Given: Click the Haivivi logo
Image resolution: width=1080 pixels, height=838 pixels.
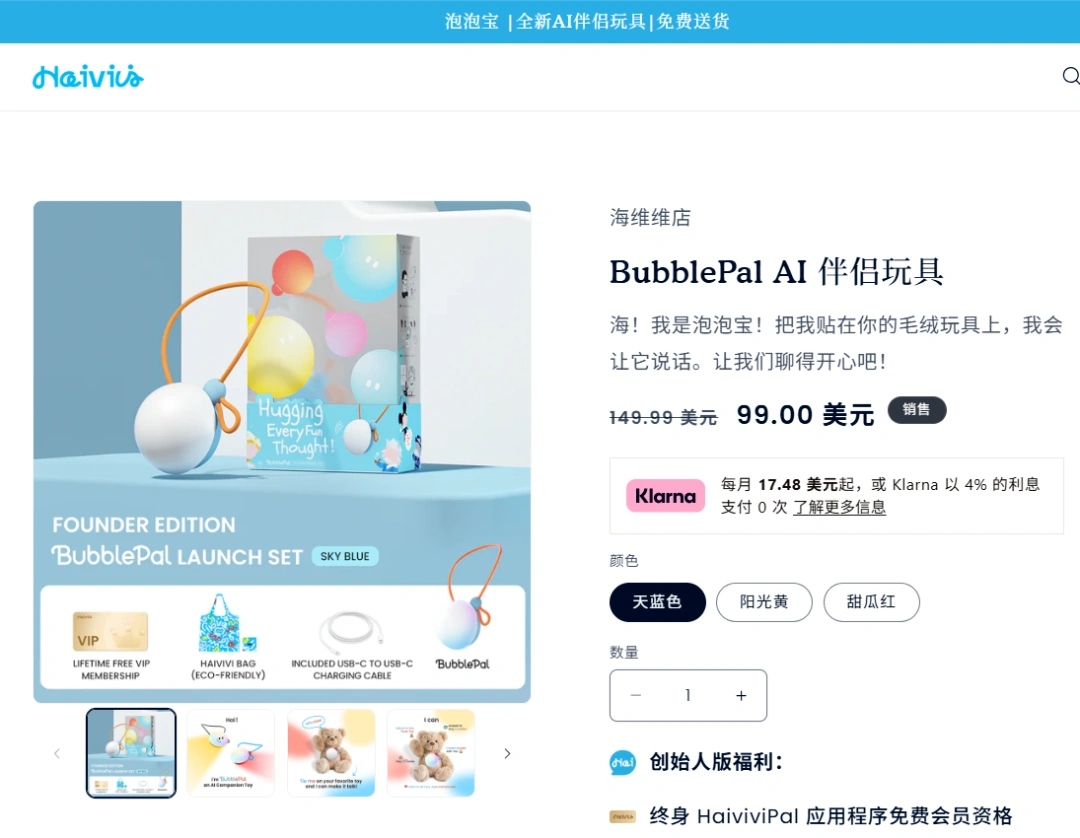Looking at the screenshot, I should pos(88,77).
